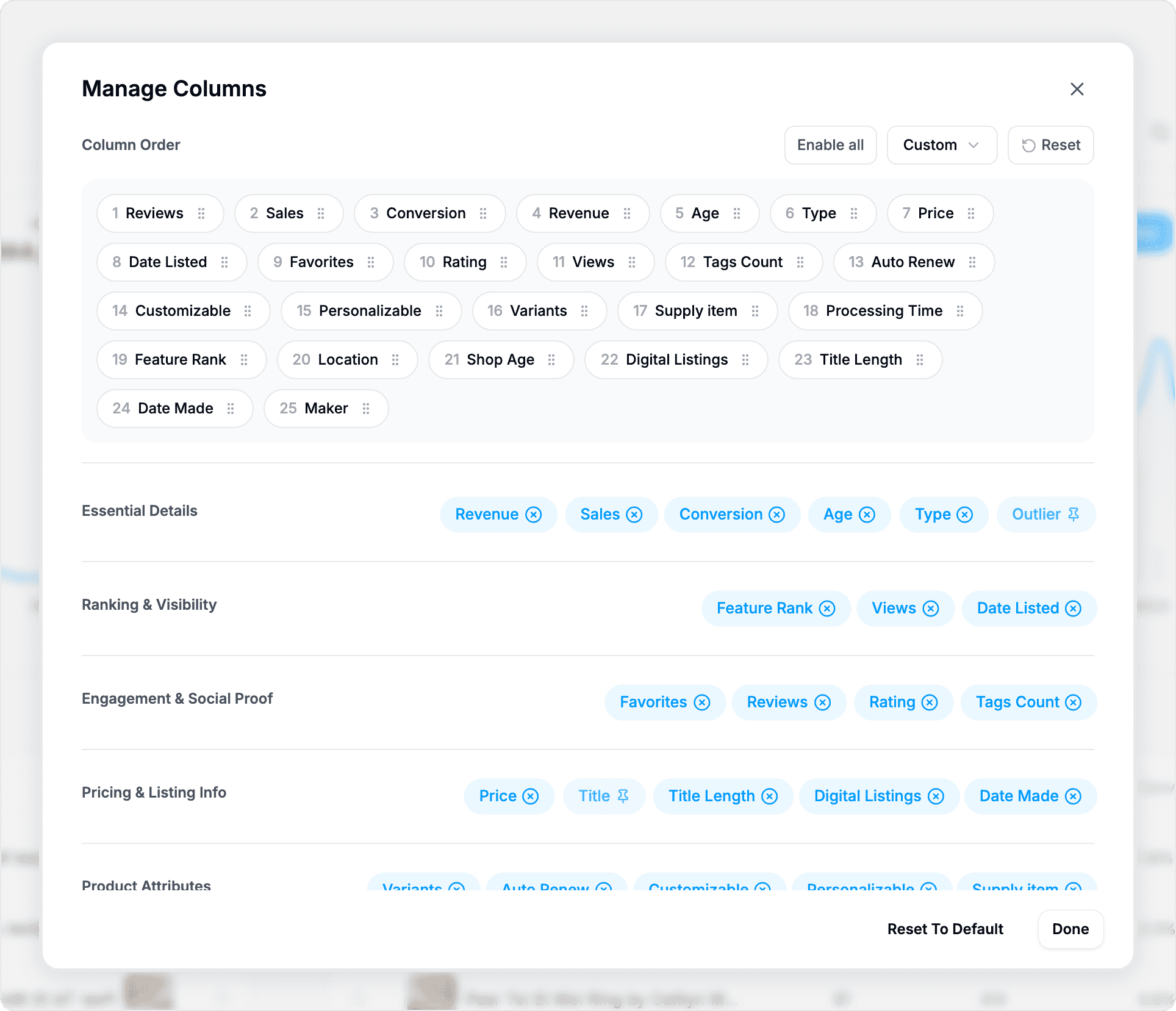The height and width of the screenshot is (1011, 1176).
Task: Click drag handle on Customizable chip
Action: (248, 311)
